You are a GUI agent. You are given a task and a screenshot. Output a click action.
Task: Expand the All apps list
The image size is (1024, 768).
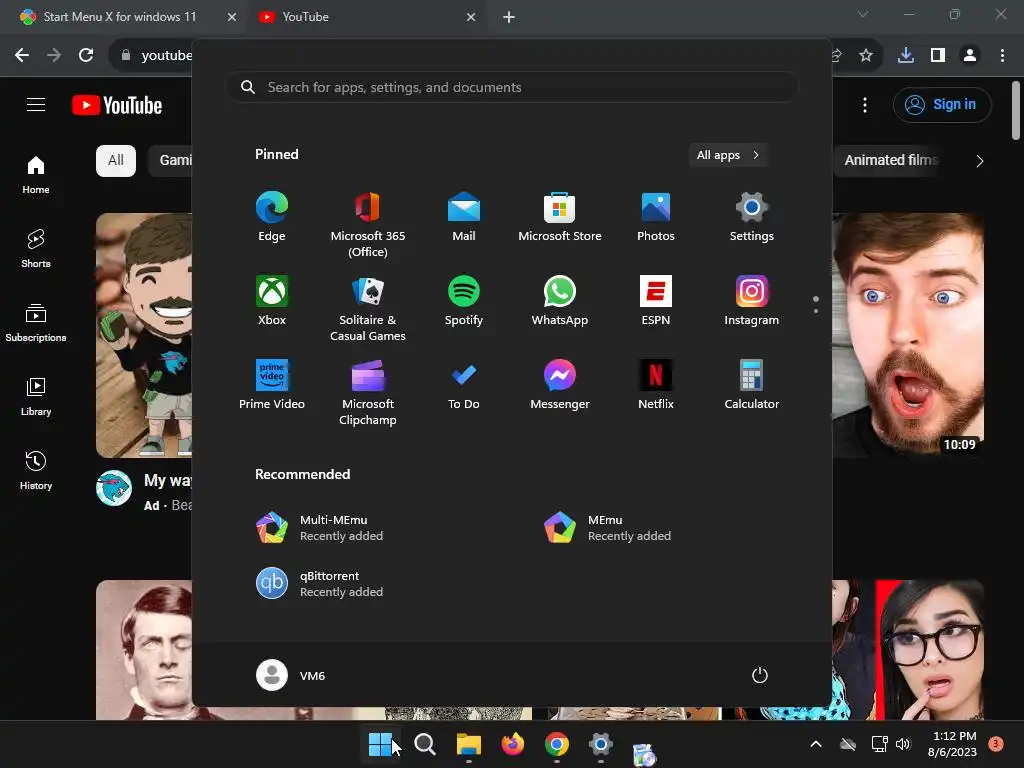(728, 155)
